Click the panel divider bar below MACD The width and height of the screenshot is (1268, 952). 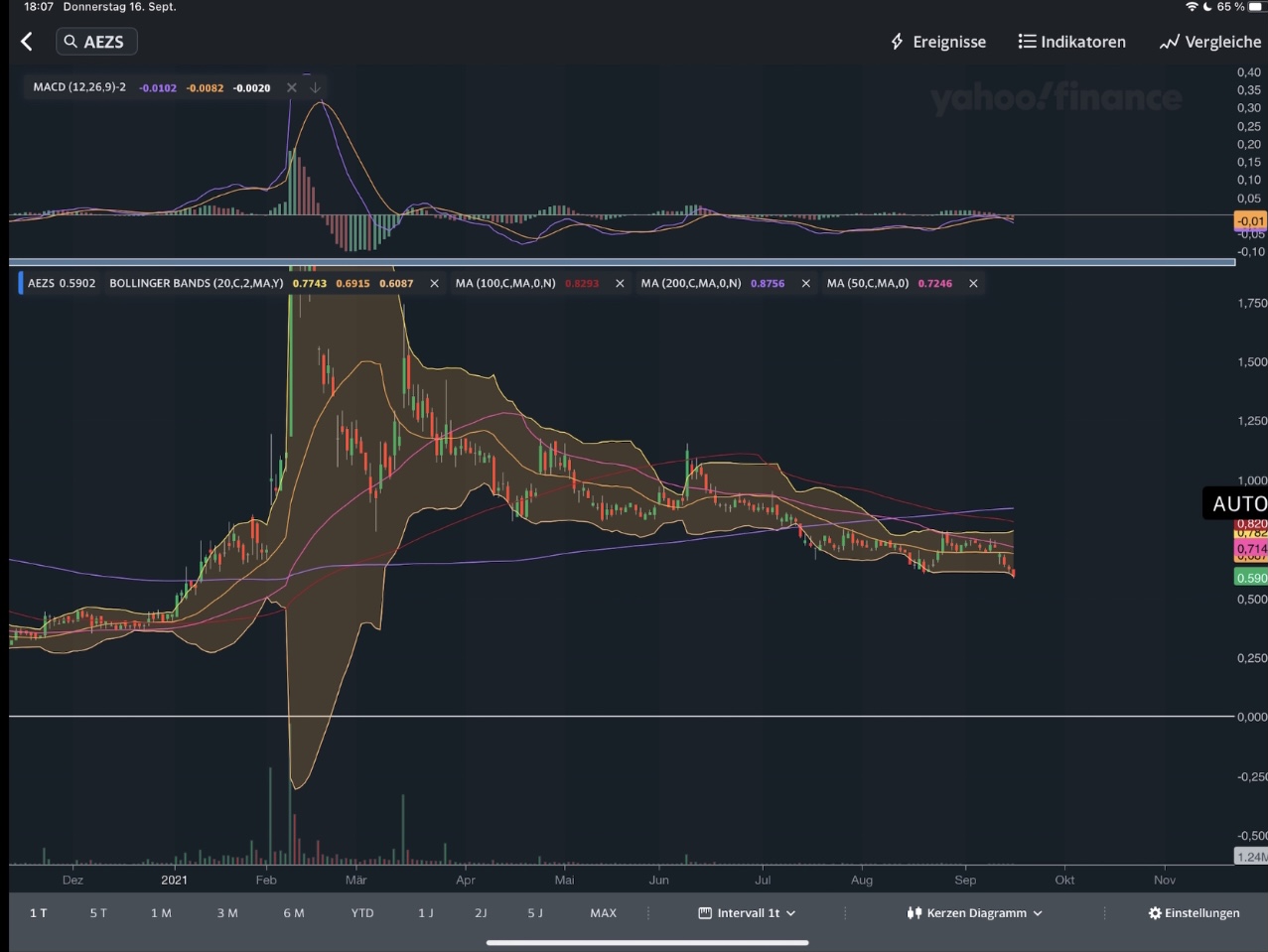[622, 262]
